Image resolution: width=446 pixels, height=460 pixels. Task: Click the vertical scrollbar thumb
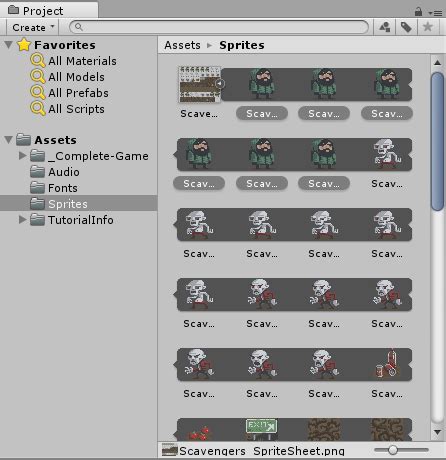coord(437,141)
